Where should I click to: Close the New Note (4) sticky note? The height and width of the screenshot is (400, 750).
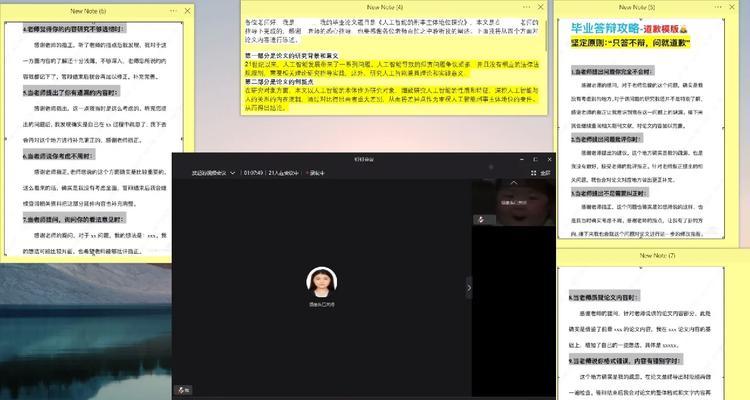point(540,7)
